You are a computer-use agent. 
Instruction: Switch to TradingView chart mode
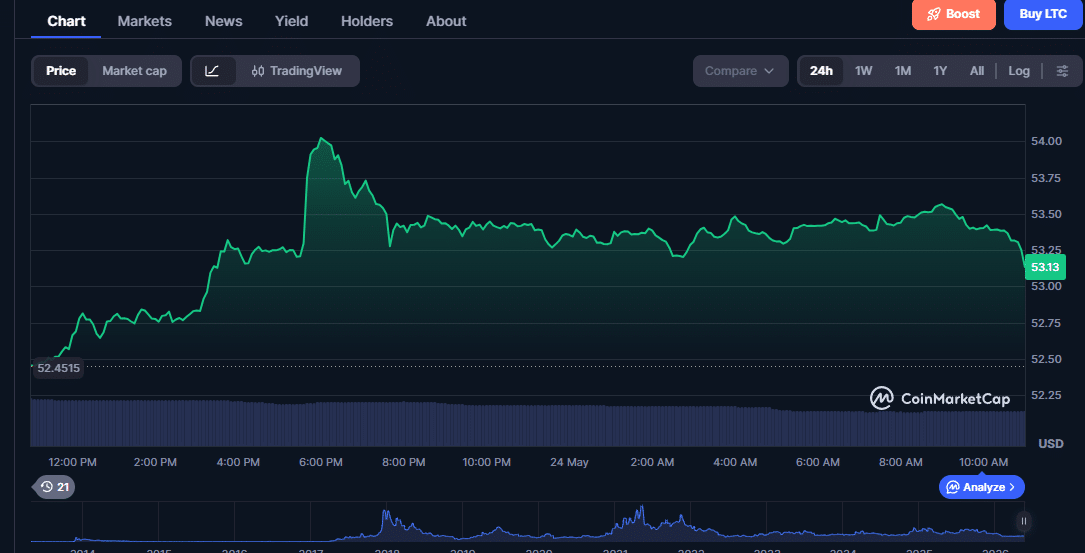click(x=297, y=71)
